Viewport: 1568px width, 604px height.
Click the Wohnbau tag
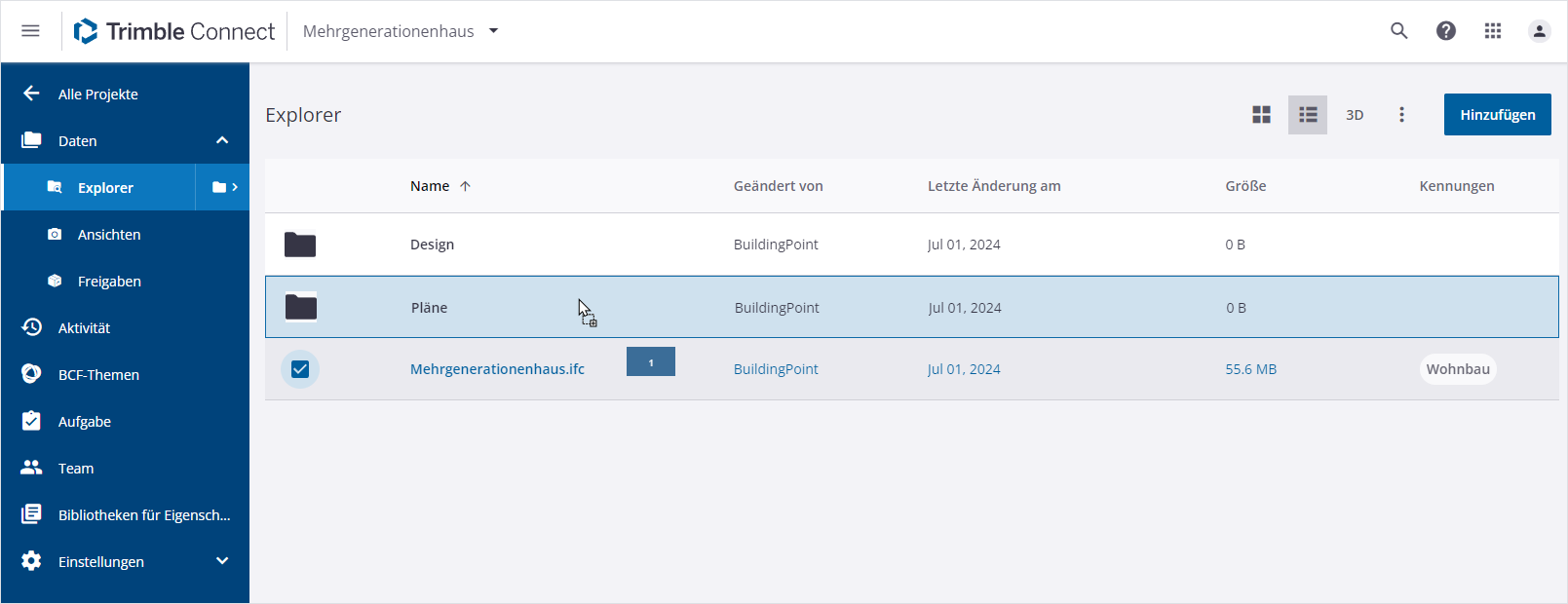coord(1458,369)
